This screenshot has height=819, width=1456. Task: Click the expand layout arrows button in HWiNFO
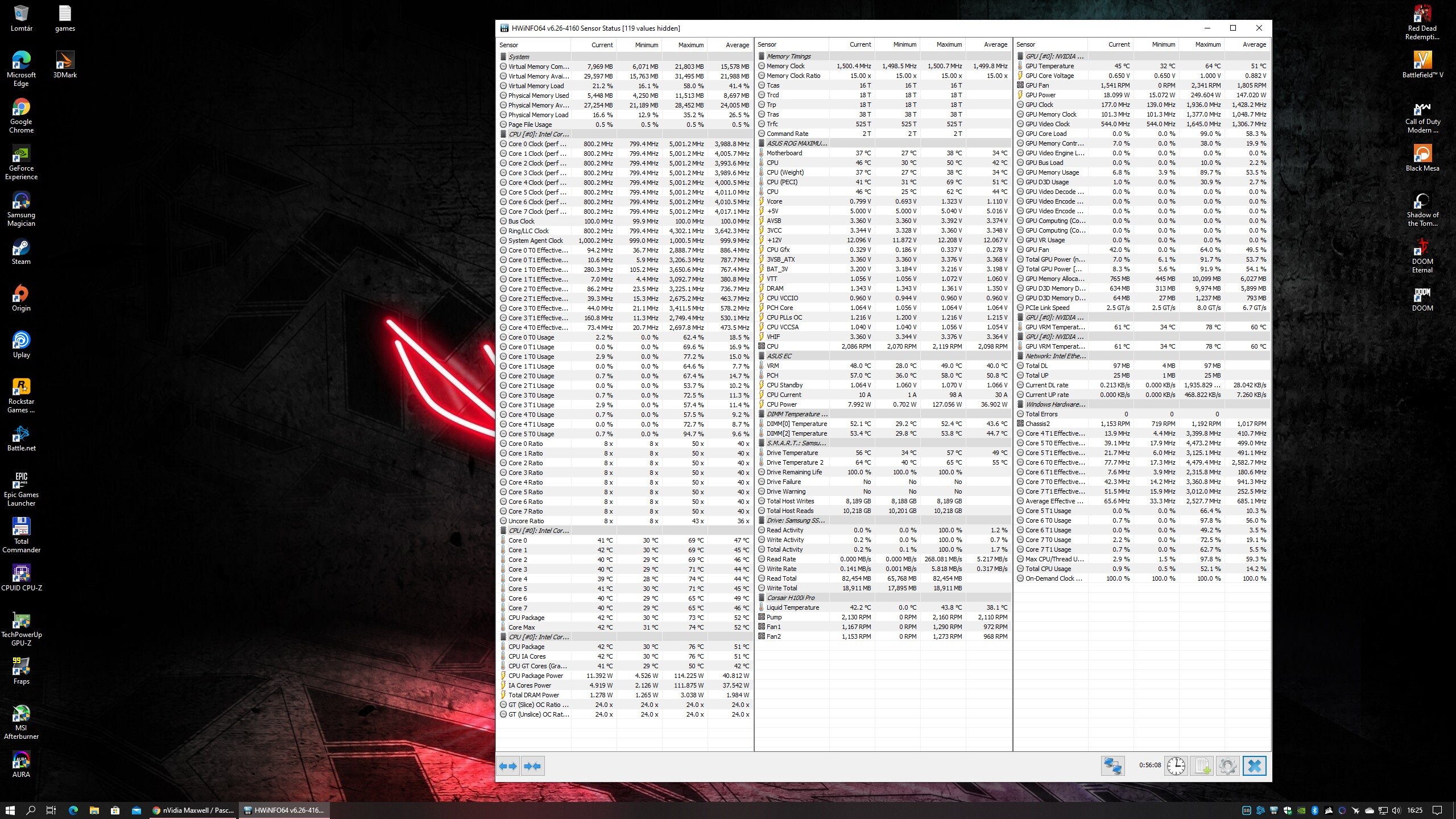tap(507, 766)
